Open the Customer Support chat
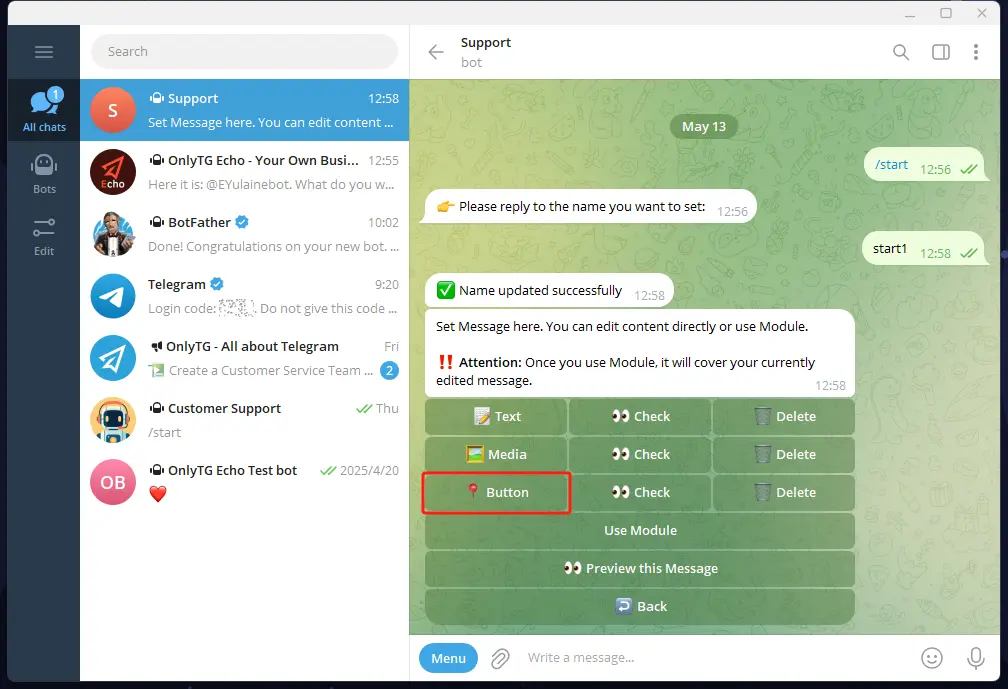Screen dimensions: 1008x689 click(244, 420)
